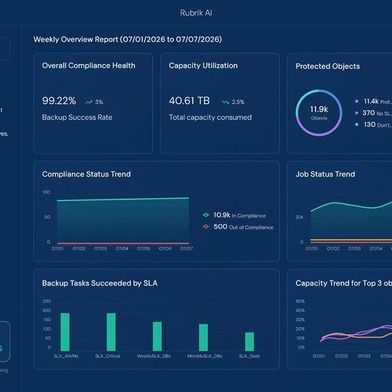Click the 11.4k protected objects legend dot
392x392 pixels.
coord(357,101)
